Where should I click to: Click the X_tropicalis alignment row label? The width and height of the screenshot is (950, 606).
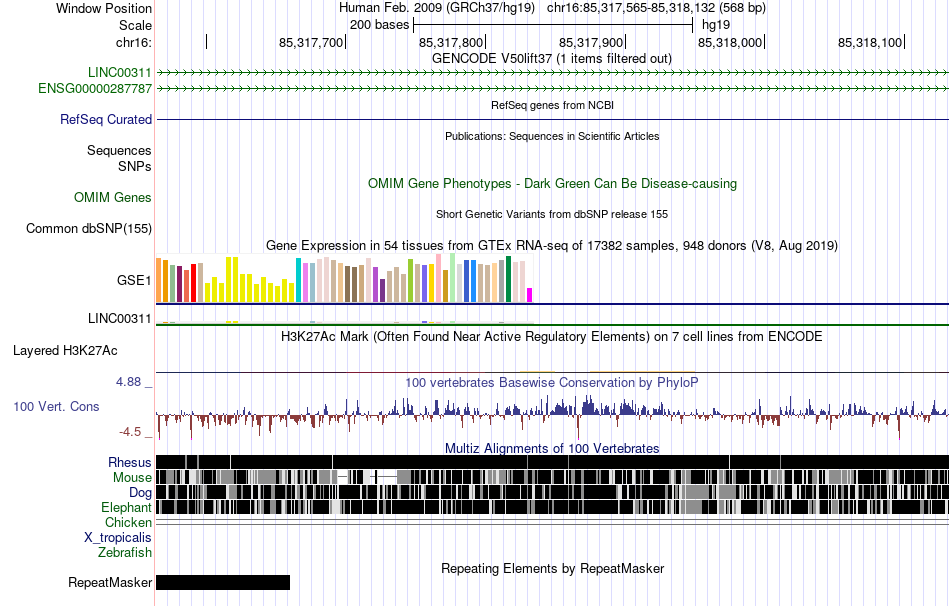point(118,538)
